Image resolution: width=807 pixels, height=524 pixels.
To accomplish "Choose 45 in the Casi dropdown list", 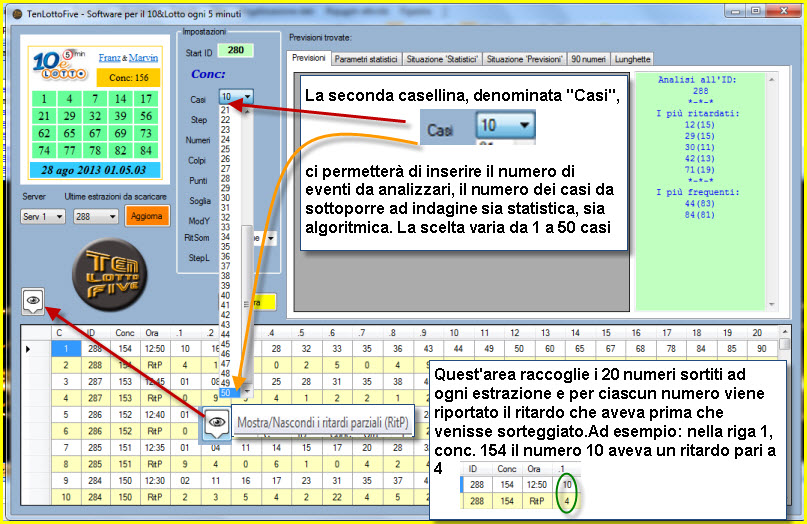I will [x=225, y=344].
